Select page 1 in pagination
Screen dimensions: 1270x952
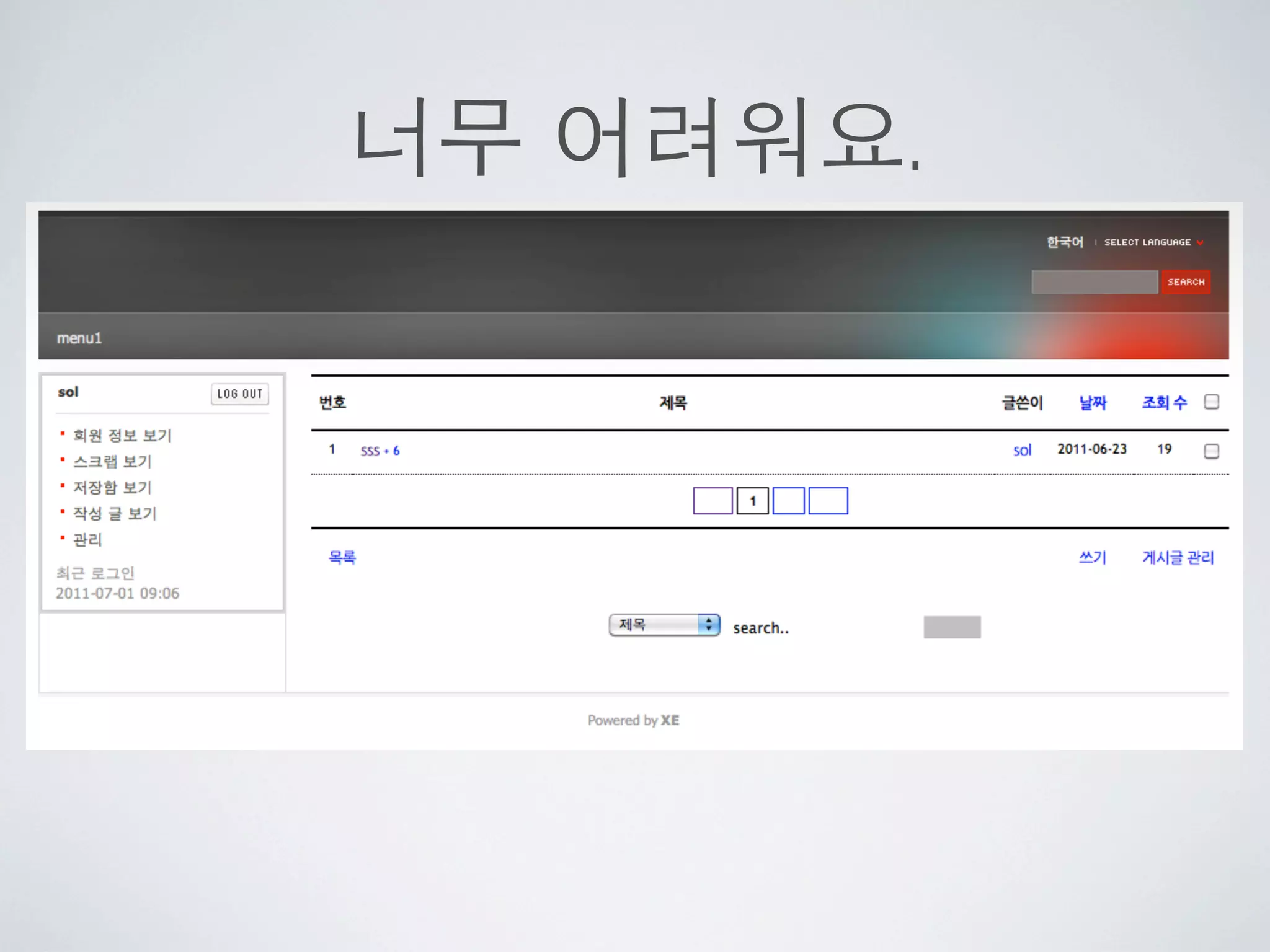click(752, 501)
